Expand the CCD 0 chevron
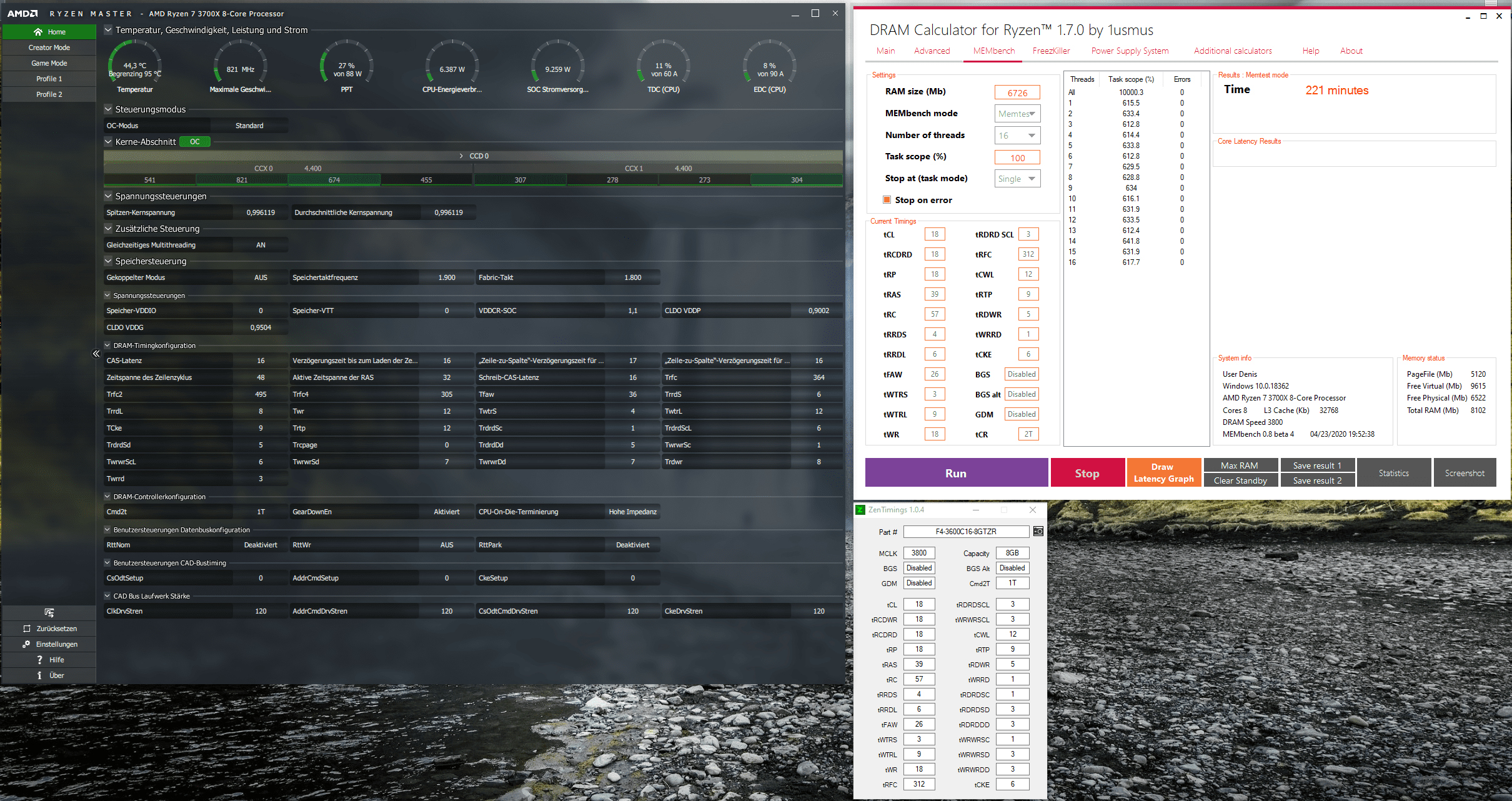This screenshot has width=1512, height=801. point(461,156)
